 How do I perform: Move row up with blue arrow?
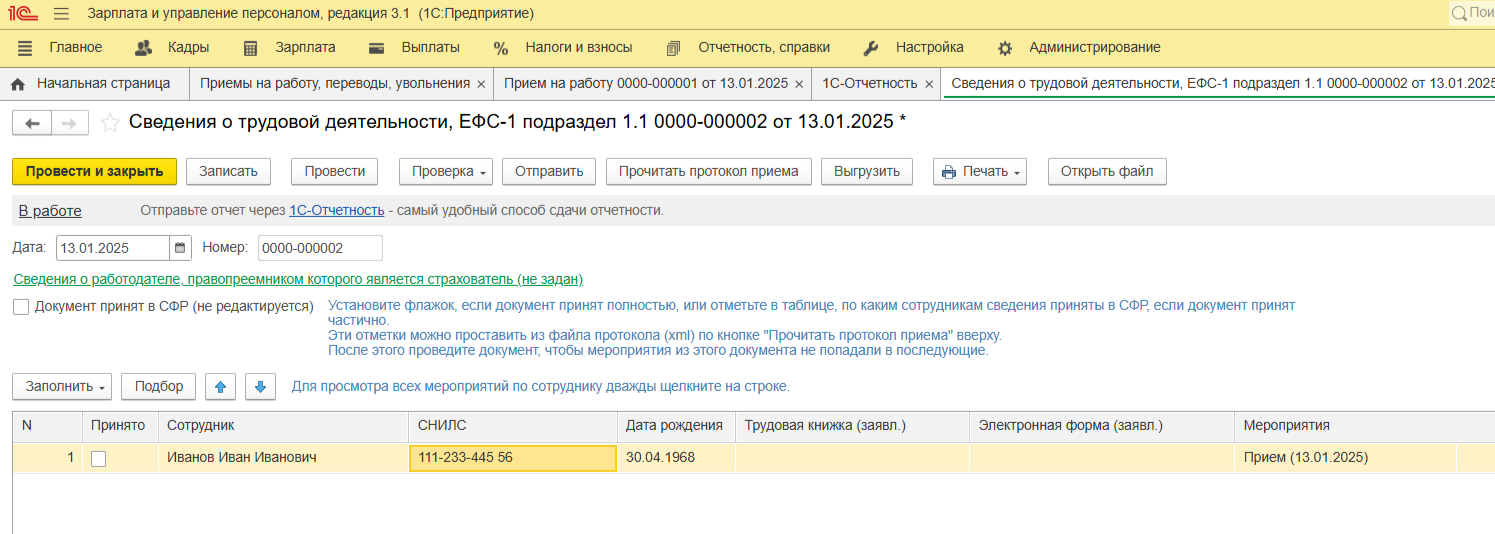click(x=220, y=387)
